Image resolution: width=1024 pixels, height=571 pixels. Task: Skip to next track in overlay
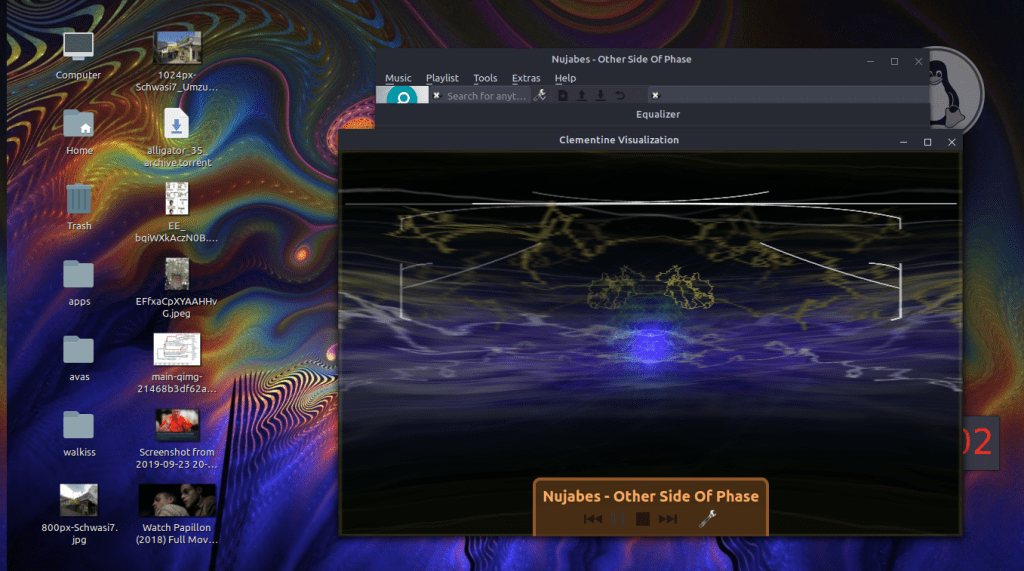pyautogui.click(x=668, y=519)
